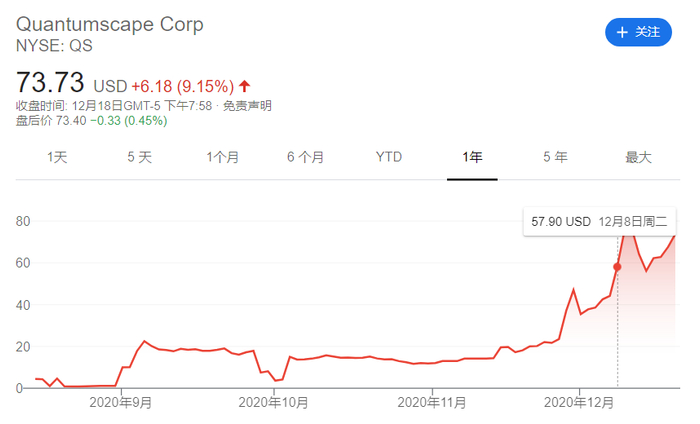Click the red data point marker on chart

point(617,266)
